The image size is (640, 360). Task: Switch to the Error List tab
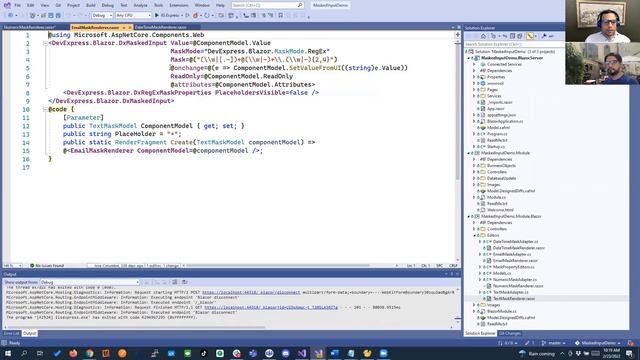click(x=11, y=333)
